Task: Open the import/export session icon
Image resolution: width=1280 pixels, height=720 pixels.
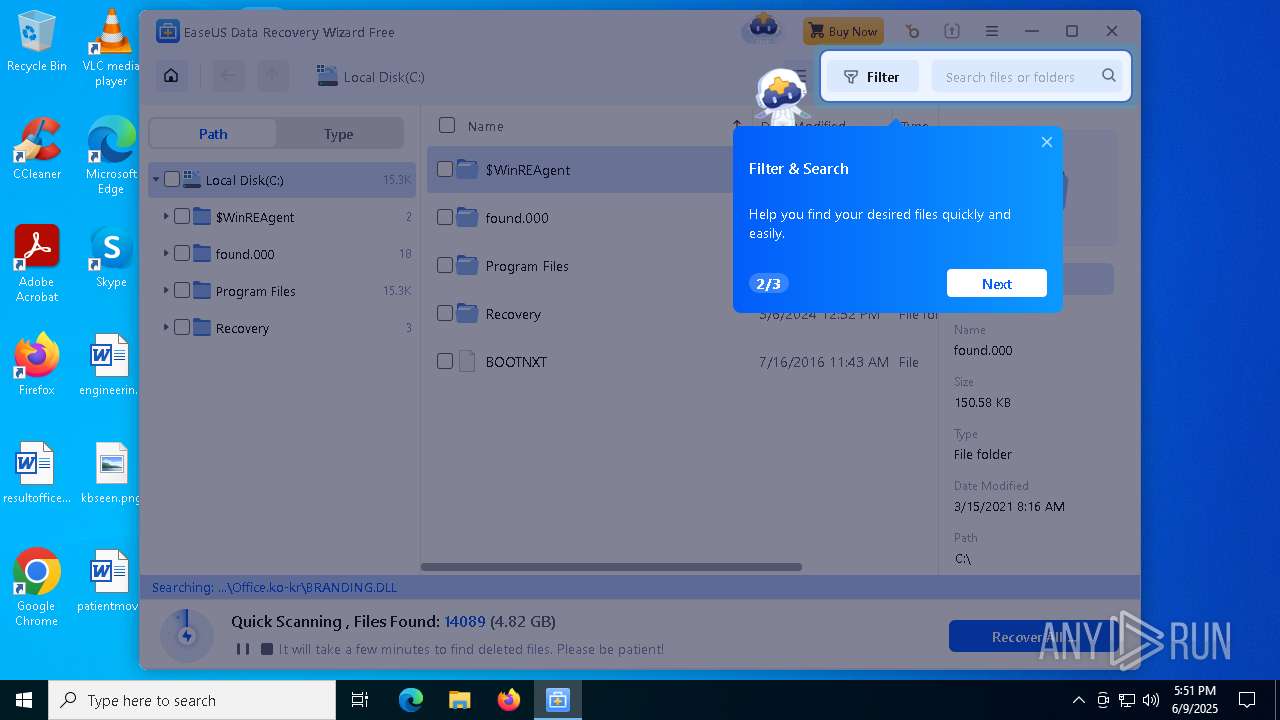Action: tap(952, 31)
